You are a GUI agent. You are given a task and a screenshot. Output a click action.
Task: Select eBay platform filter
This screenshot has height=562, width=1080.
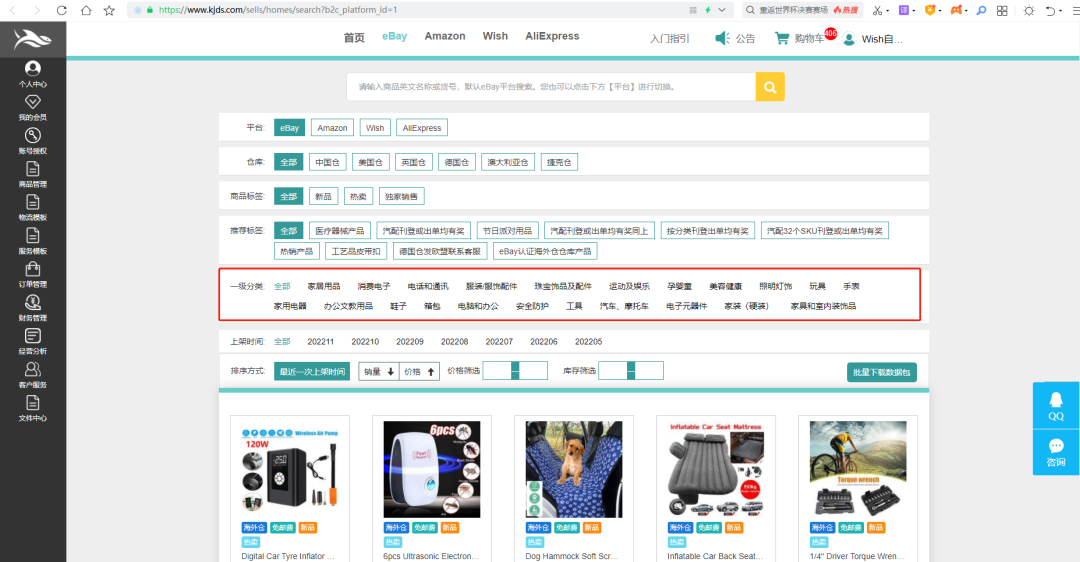[289, 128]
